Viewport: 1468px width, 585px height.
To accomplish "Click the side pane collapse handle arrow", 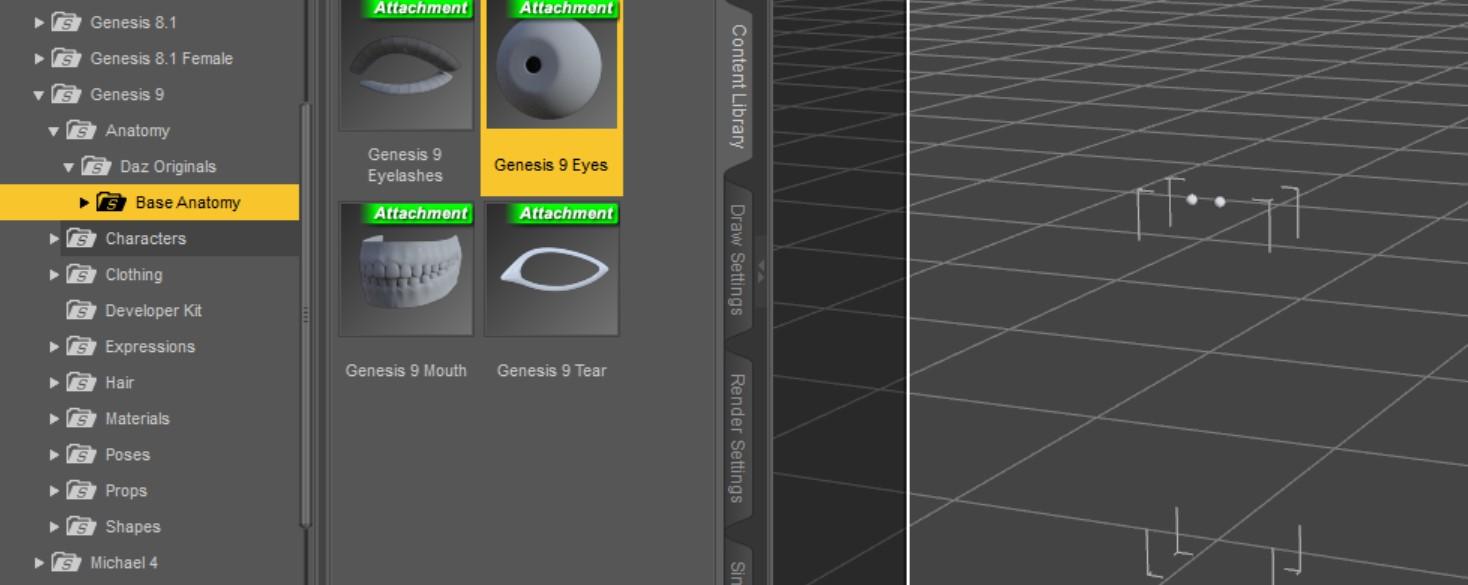I will click(761, 271).
